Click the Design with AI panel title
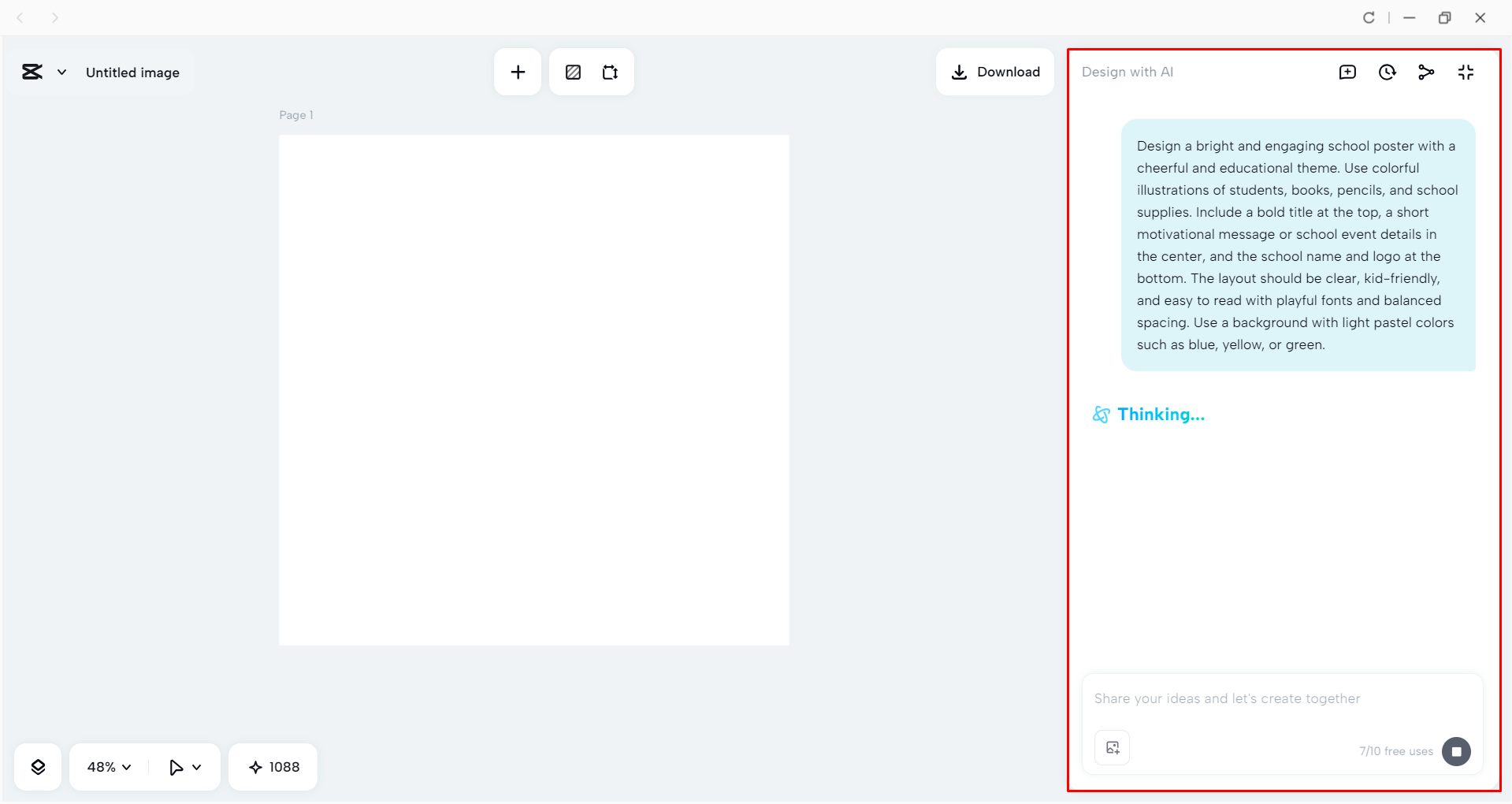 [1127, 72]
